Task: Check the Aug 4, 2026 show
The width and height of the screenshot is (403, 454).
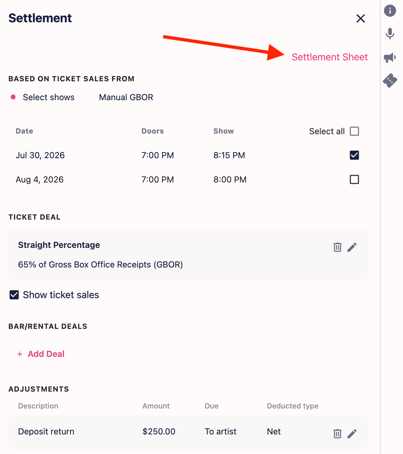Action: 354,179
